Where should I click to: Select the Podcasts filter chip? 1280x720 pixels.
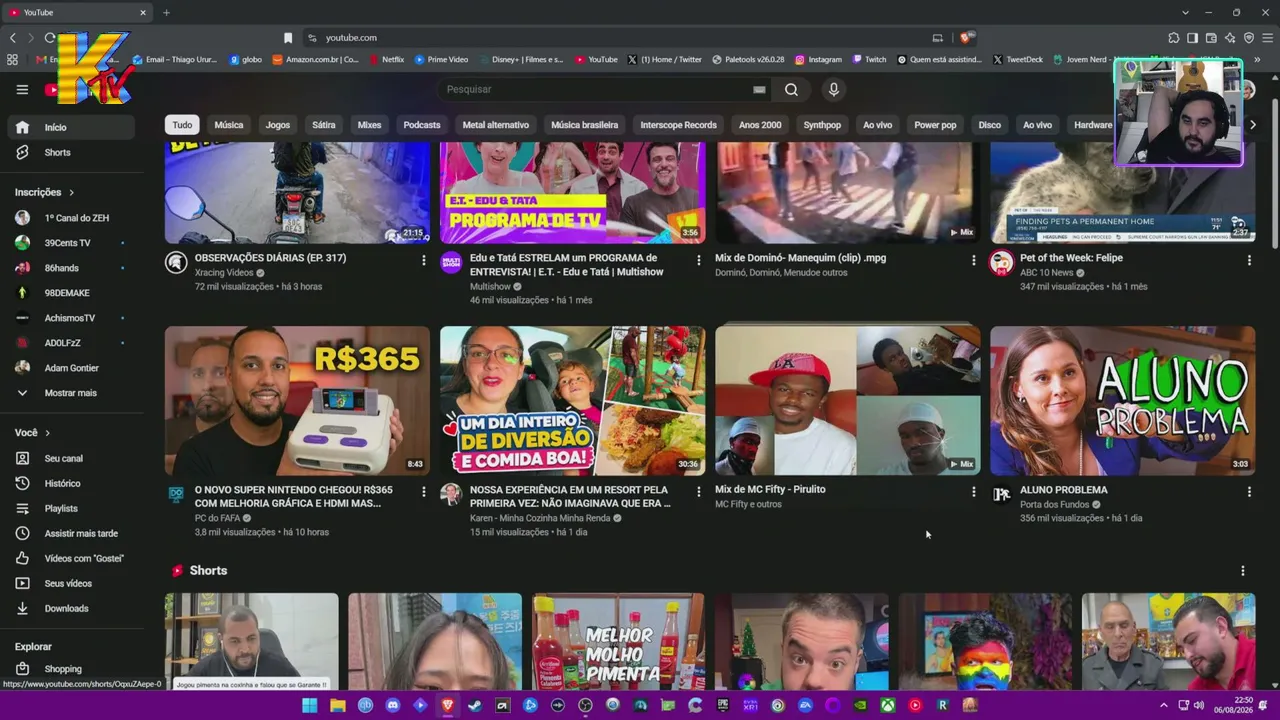tap(422, 125)
